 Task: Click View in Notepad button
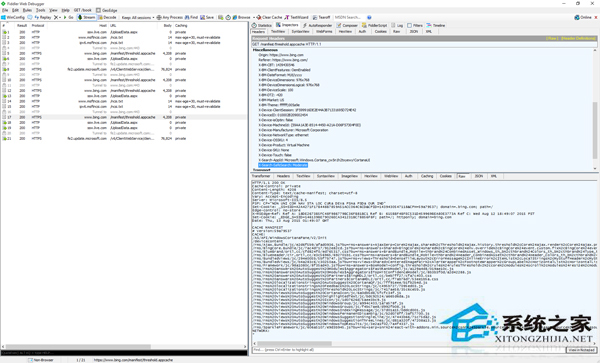click(581, 350)
